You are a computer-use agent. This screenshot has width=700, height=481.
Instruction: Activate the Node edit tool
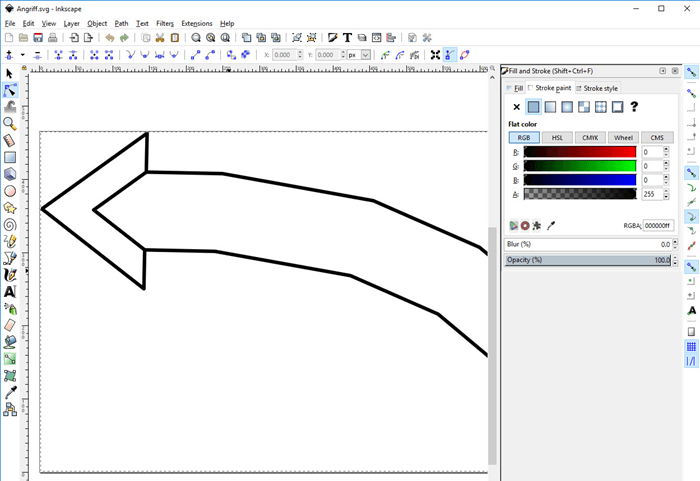tap(10, 90)
